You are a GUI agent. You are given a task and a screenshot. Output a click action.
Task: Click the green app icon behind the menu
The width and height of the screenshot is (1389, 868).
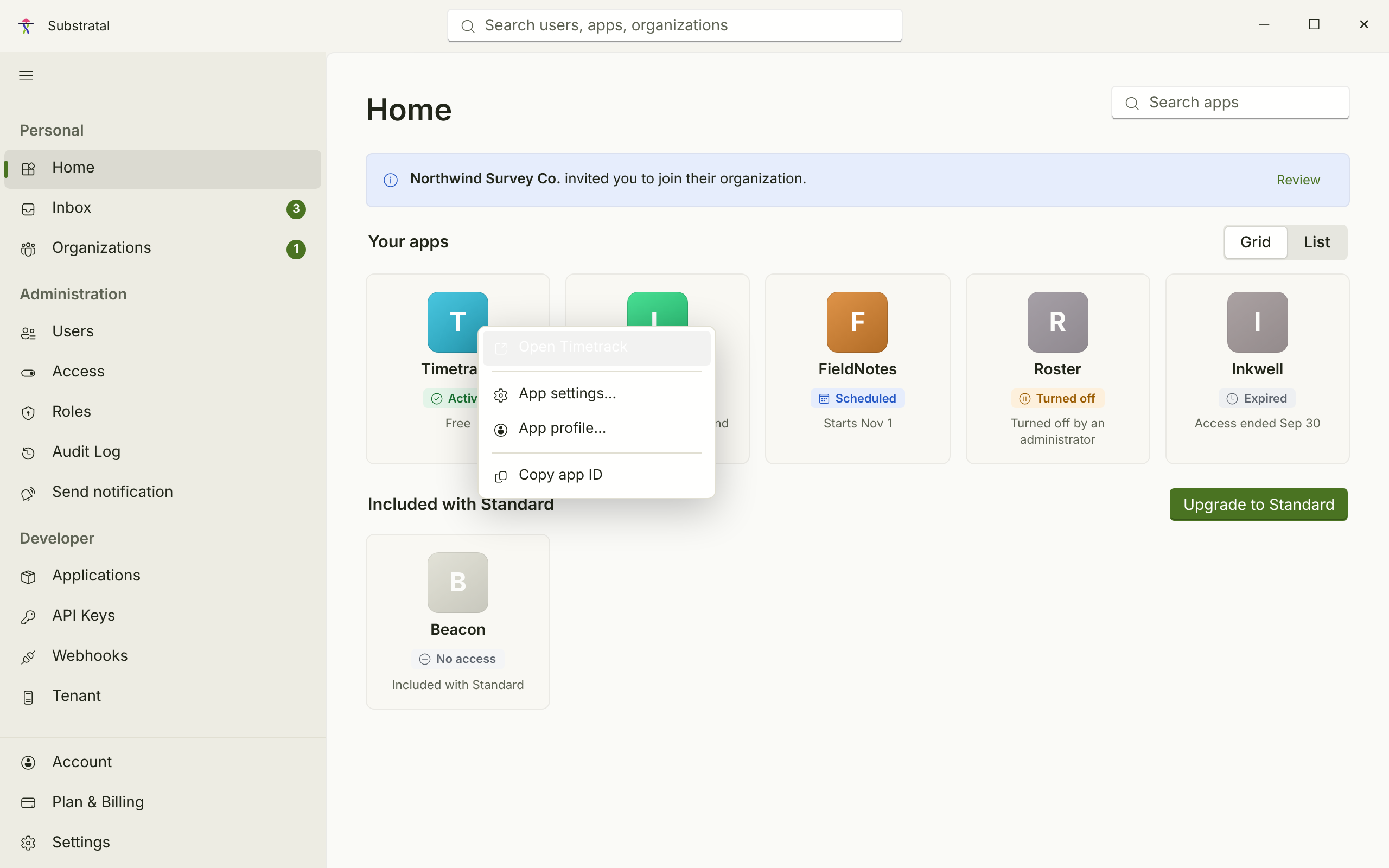657,309
